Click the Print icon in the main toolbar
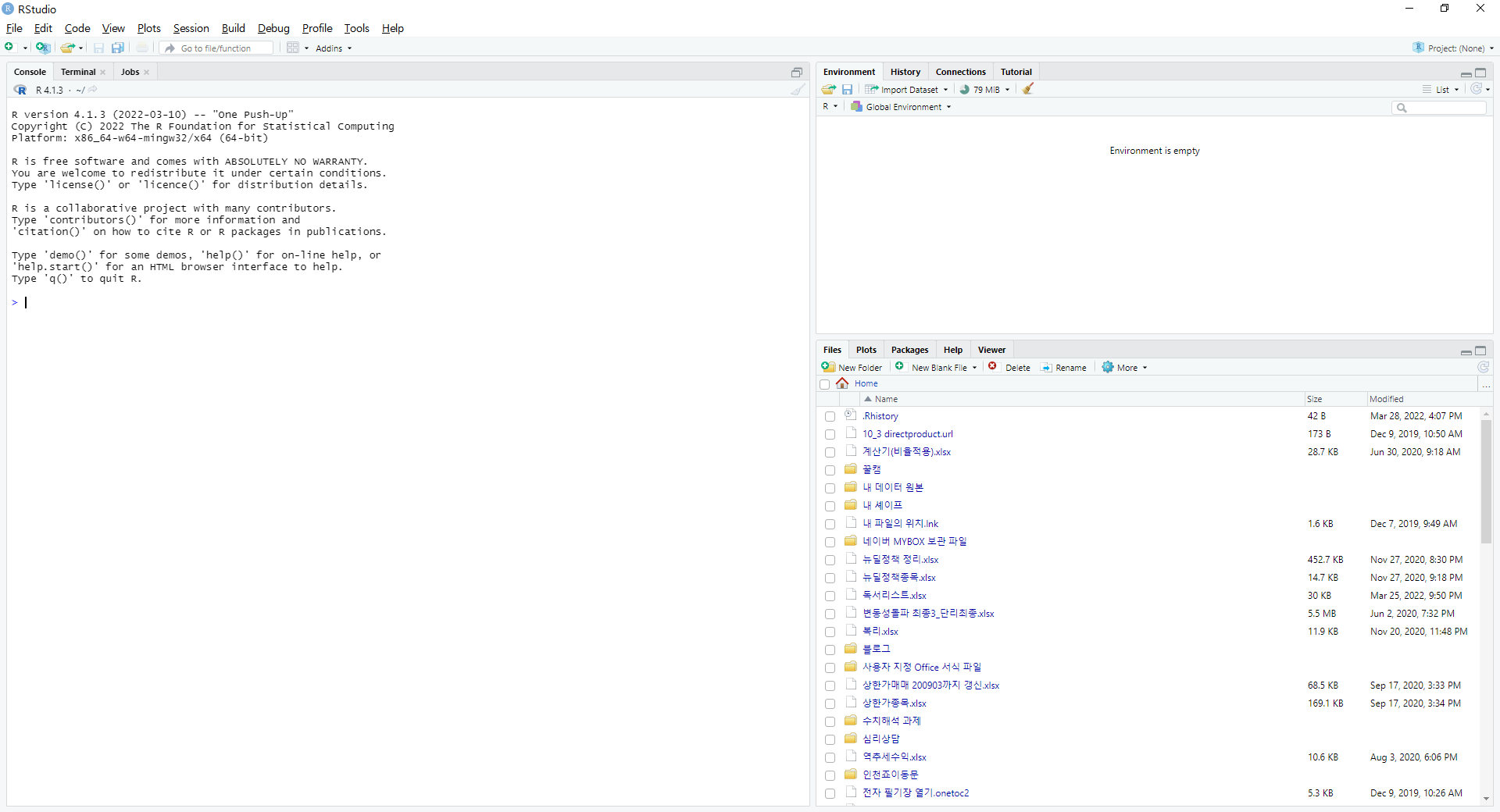Image resolution: width=1500 pixels, height=812 pixels. coord(142,48)
